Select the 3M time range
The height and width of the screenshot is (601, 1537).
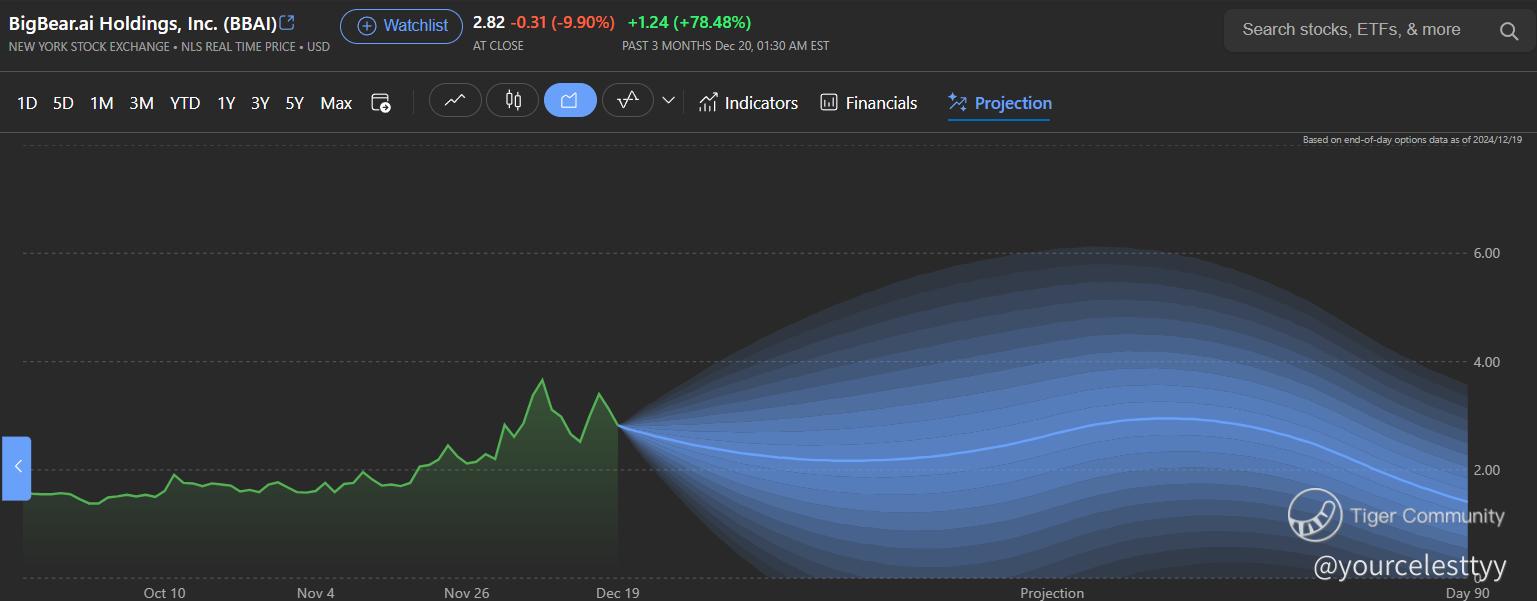[141, 103]
